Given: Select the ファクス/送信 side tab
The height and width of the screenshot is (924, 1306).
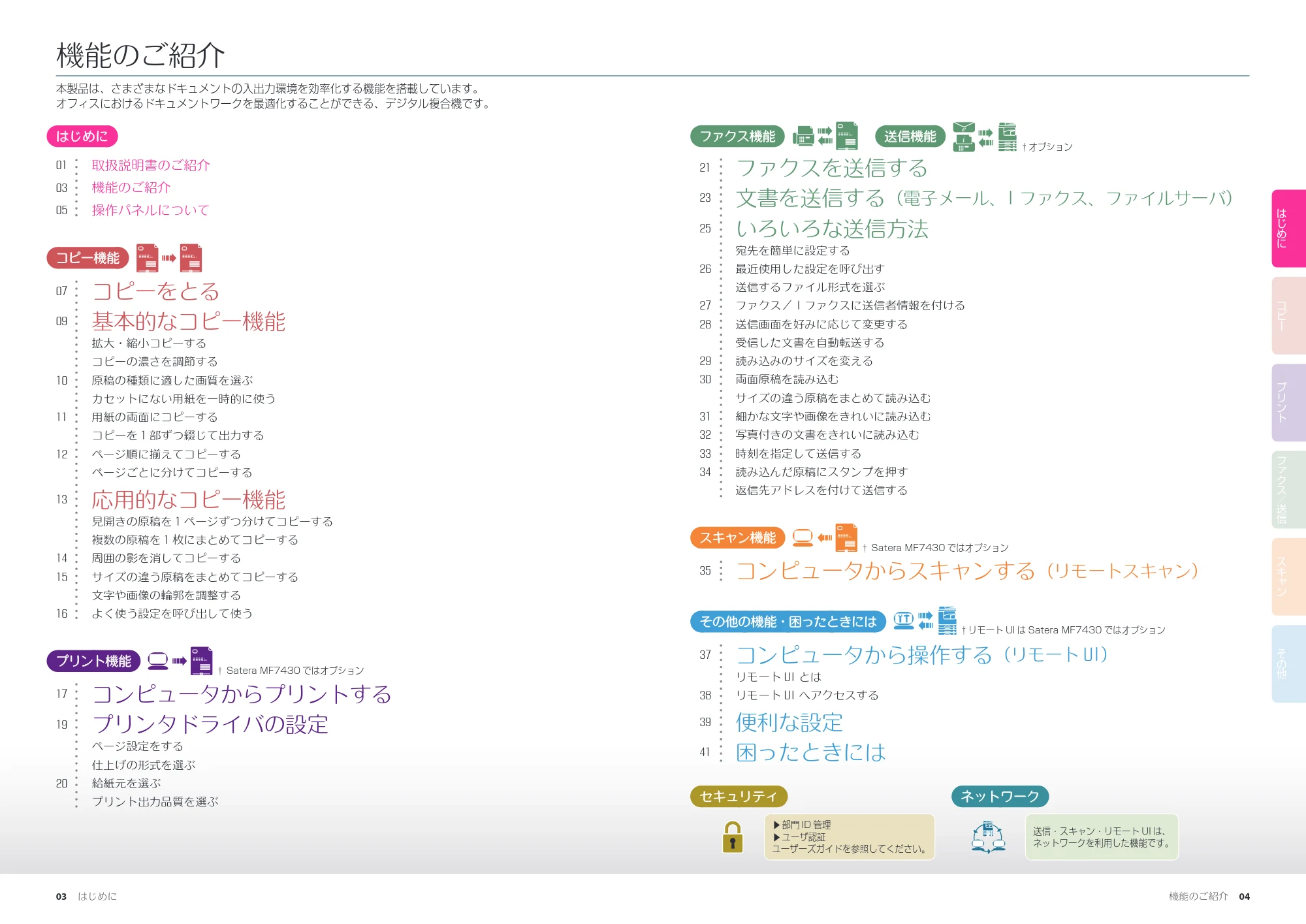Looking at the screenshot, I should tap(1288, 490).
